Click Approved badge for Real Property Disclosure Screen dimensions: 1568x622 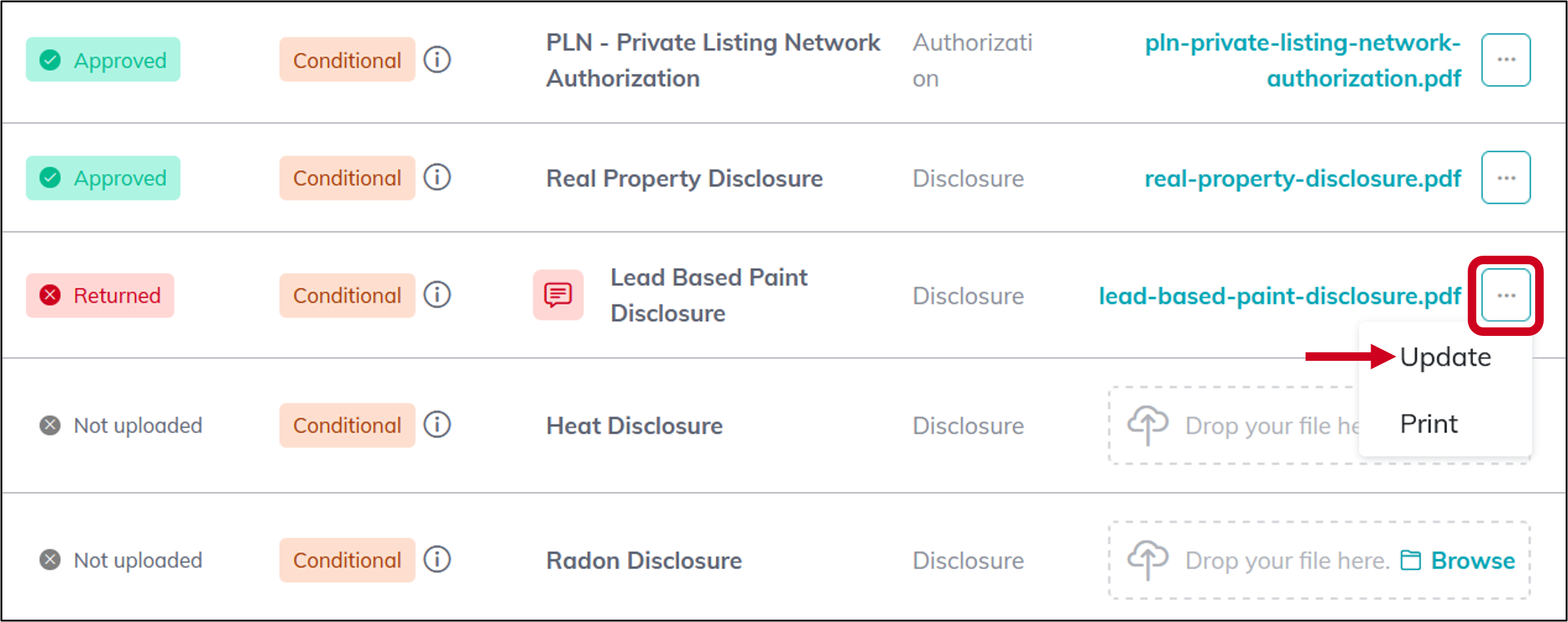(103, 178)
